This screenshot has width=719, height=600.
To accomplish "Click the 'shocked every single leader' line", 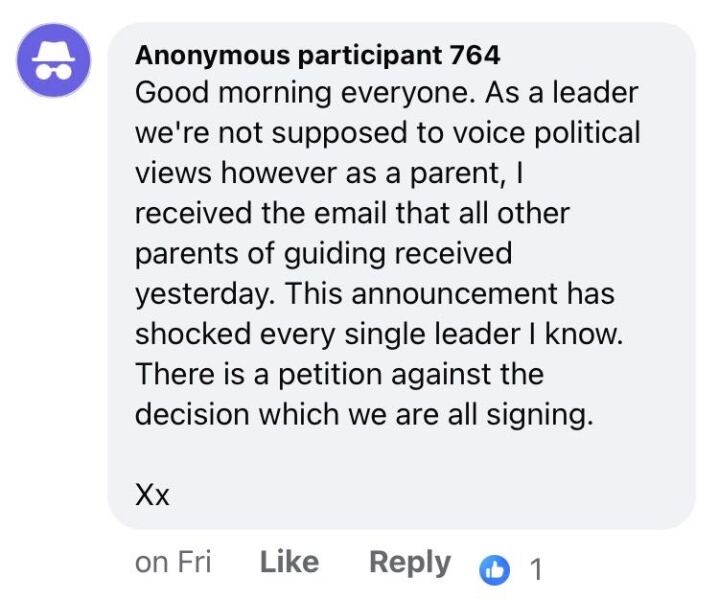I will (379, 335).
